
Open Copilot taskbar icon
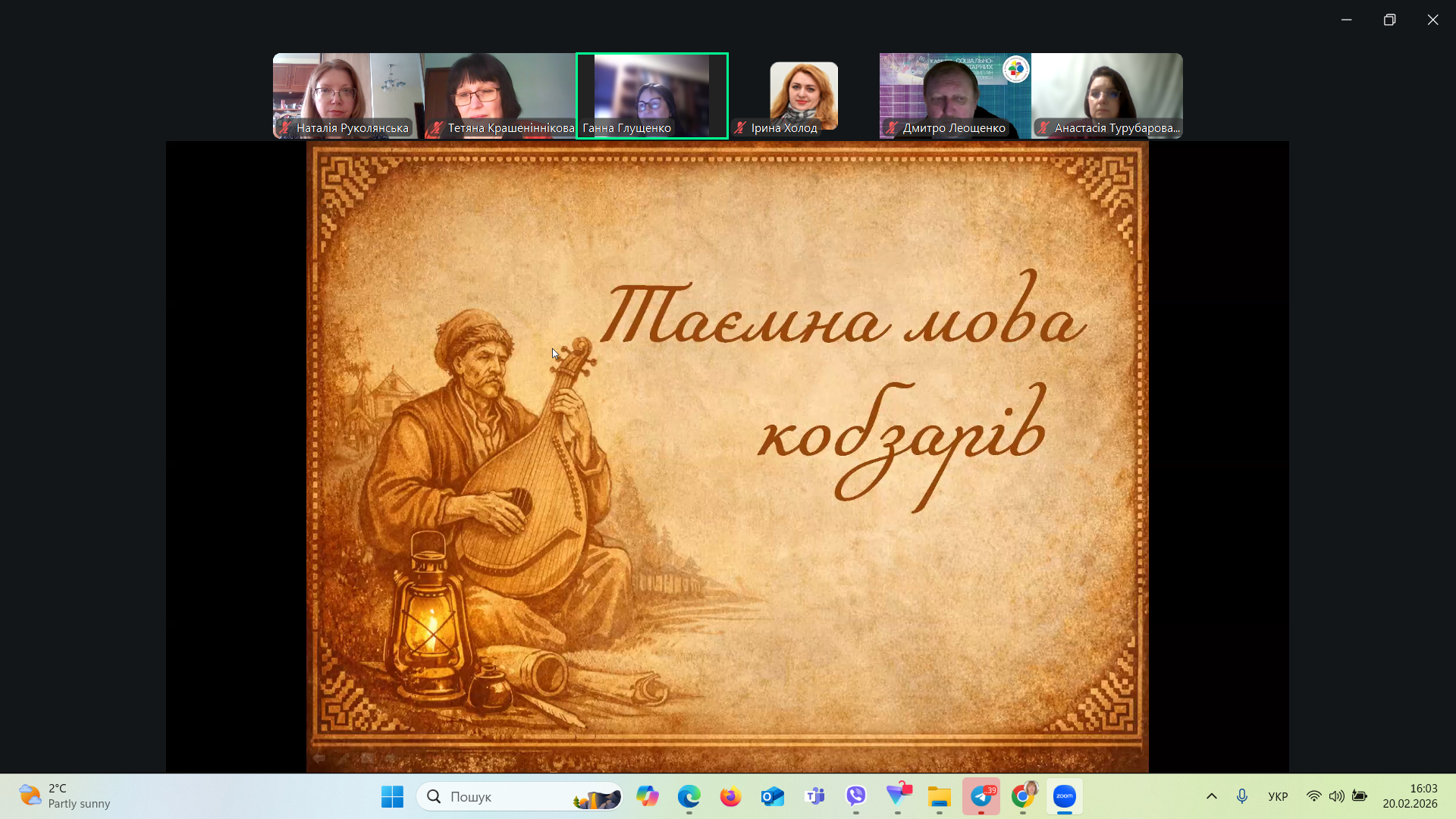click(647, 796)
